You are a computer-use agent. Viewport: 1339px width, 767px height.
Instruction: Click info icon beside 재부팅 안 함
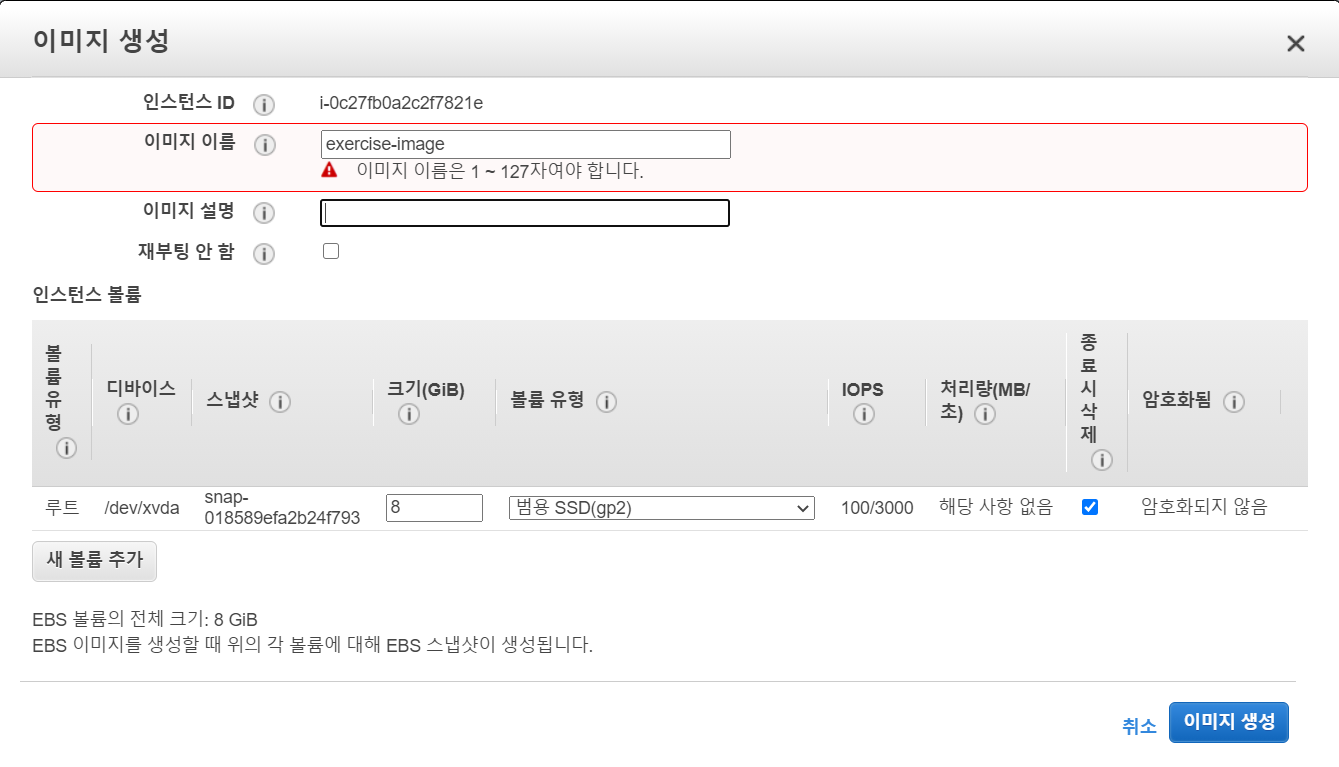click(264, 254)
